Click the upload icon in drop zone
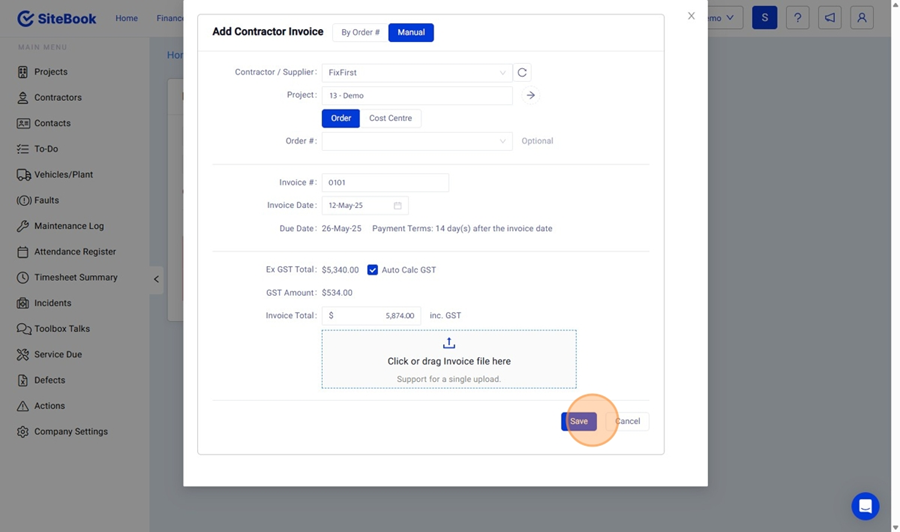The width and height of the screenshot is (900, 532). pos(449,343)
